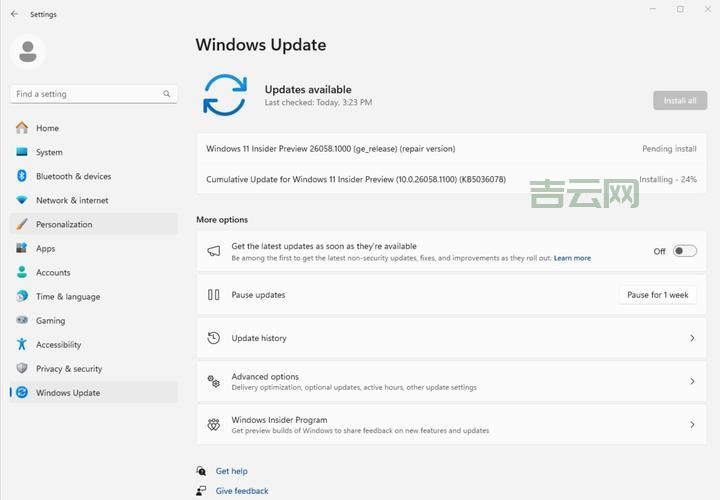The image size is (720, 500).
Task: Click the Accessibility figure icon
Action: tap(22, 344)
